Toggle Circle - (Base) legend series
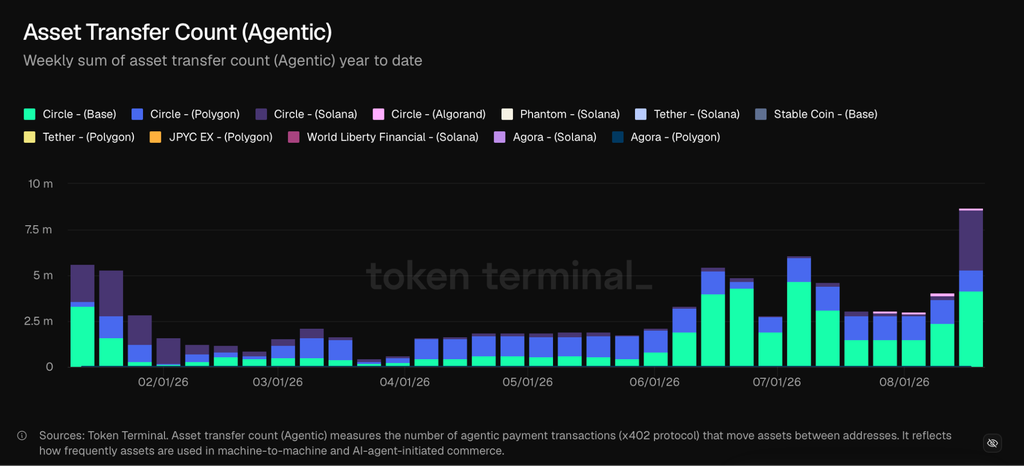This screenshot has width=1024, height=466. click(70, 114)
